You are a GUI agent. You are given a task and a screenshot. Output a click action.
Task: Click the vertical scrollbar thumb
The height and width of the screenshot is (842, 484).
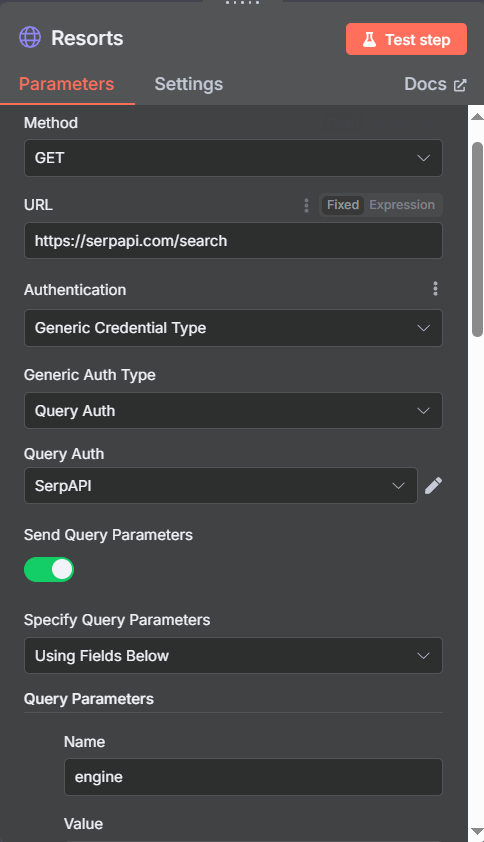pos(477,239)
